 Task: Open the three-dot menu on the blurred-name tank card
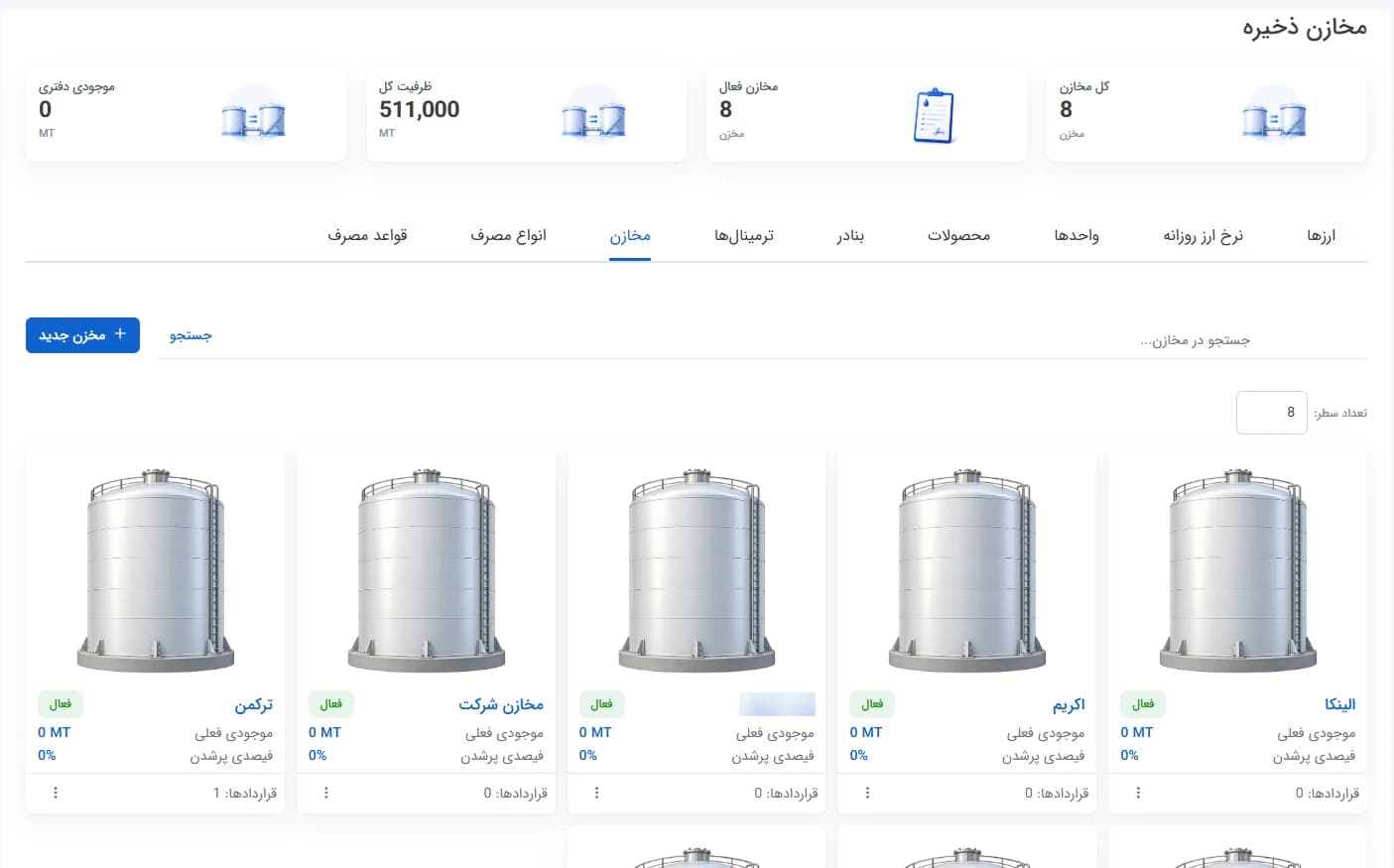tap(596, 793)
